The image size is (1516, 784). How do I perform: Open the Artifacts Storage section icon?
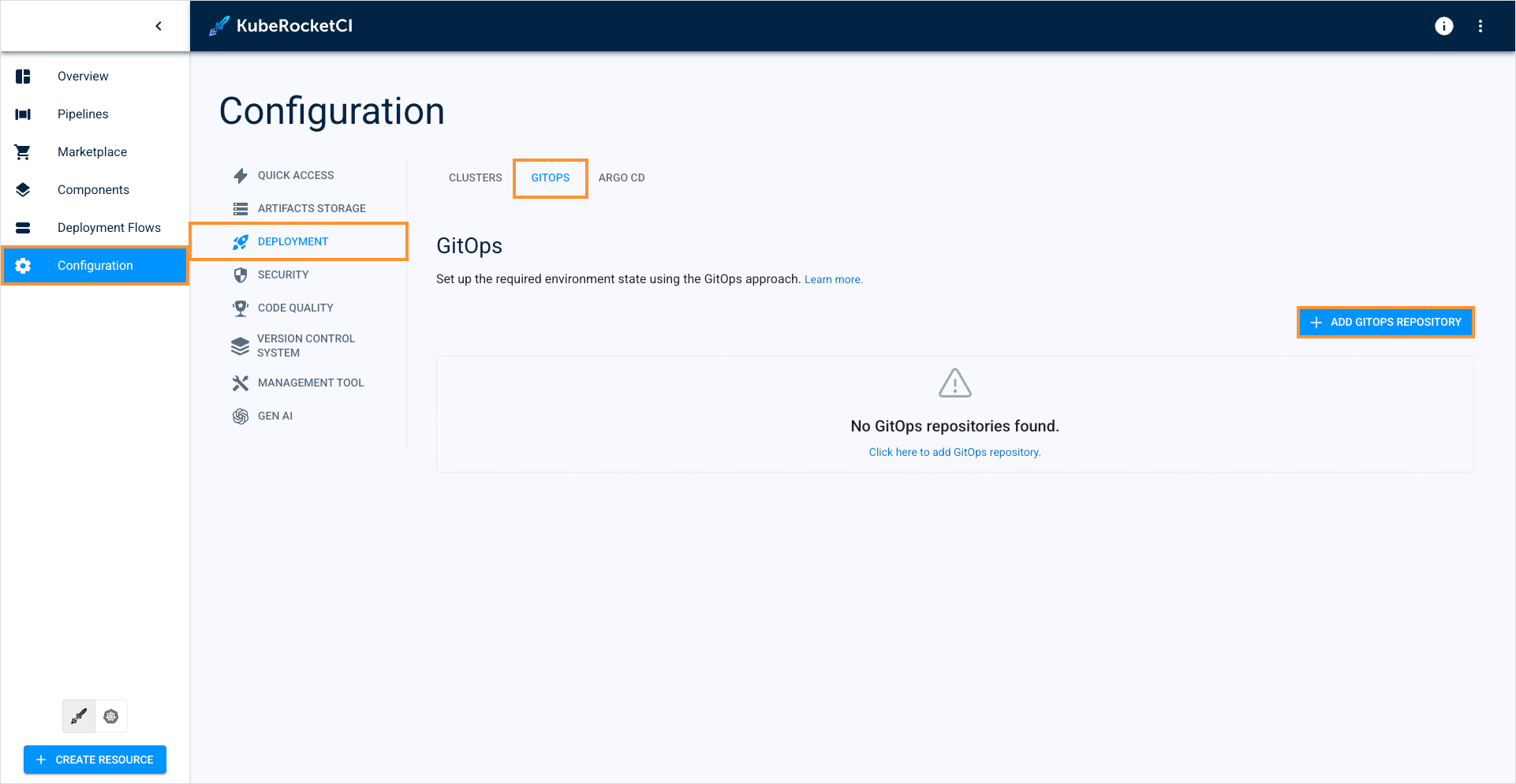241,208
